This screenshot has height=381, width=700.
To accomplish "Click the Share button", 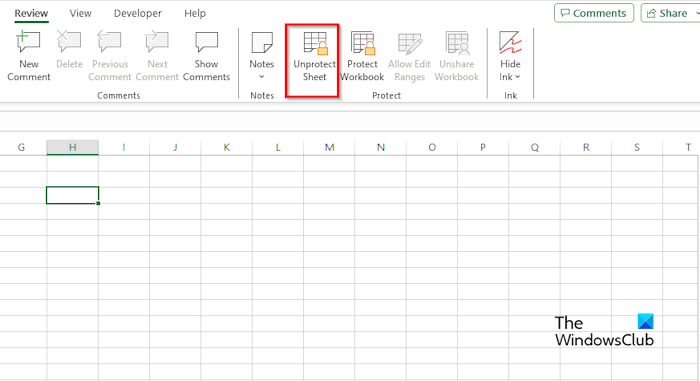I will (x=670, y=13).
